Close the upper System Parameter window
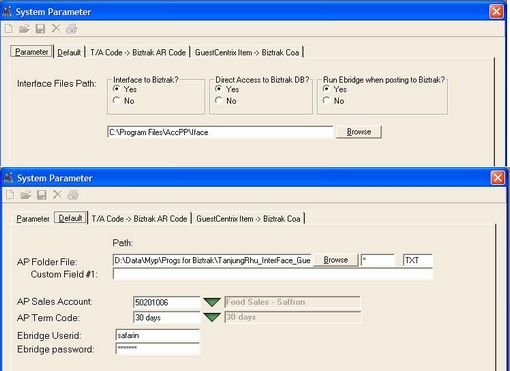 496,12
